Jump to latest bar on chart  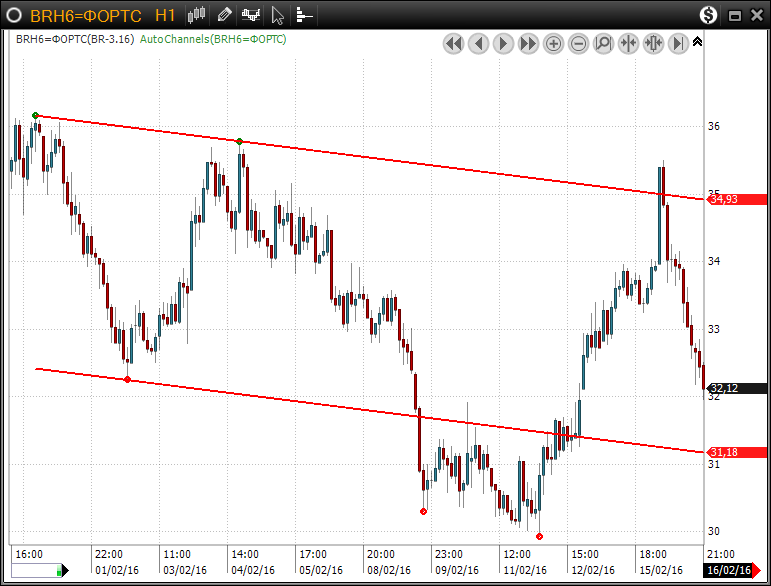[x=679, y=44]
